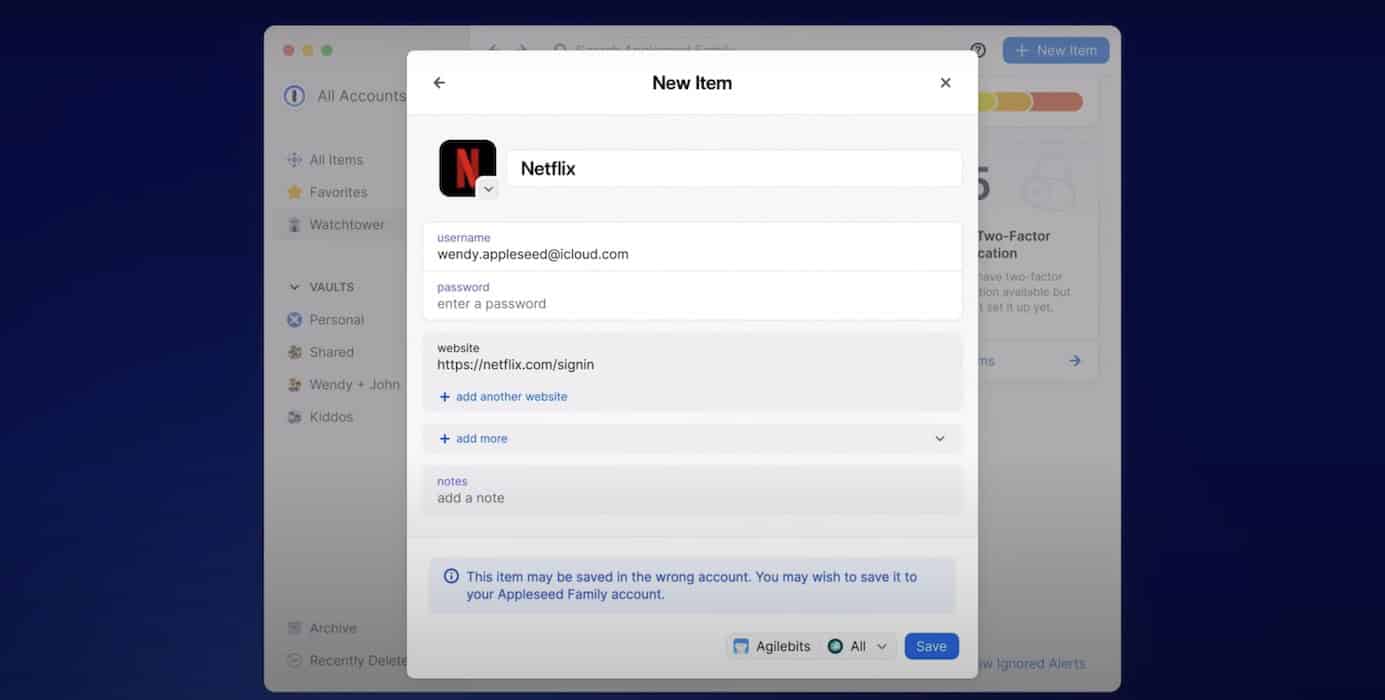1385x700 pixels.
Task: Click the plus icon beside 'add more'
Action: (445, 439)
